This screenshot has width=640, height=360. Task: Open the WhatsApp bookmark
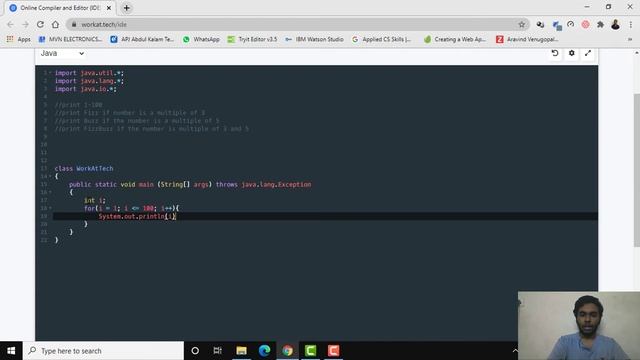(x=201, y=39)
